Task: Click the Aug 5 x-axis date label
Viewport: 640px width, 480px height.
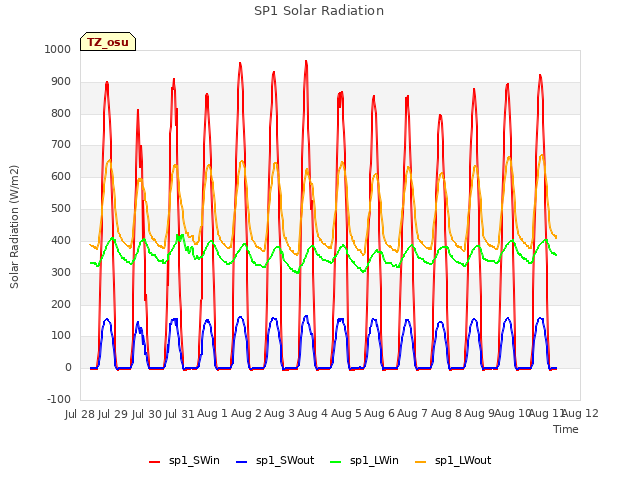Action: (x=346, y=414)
